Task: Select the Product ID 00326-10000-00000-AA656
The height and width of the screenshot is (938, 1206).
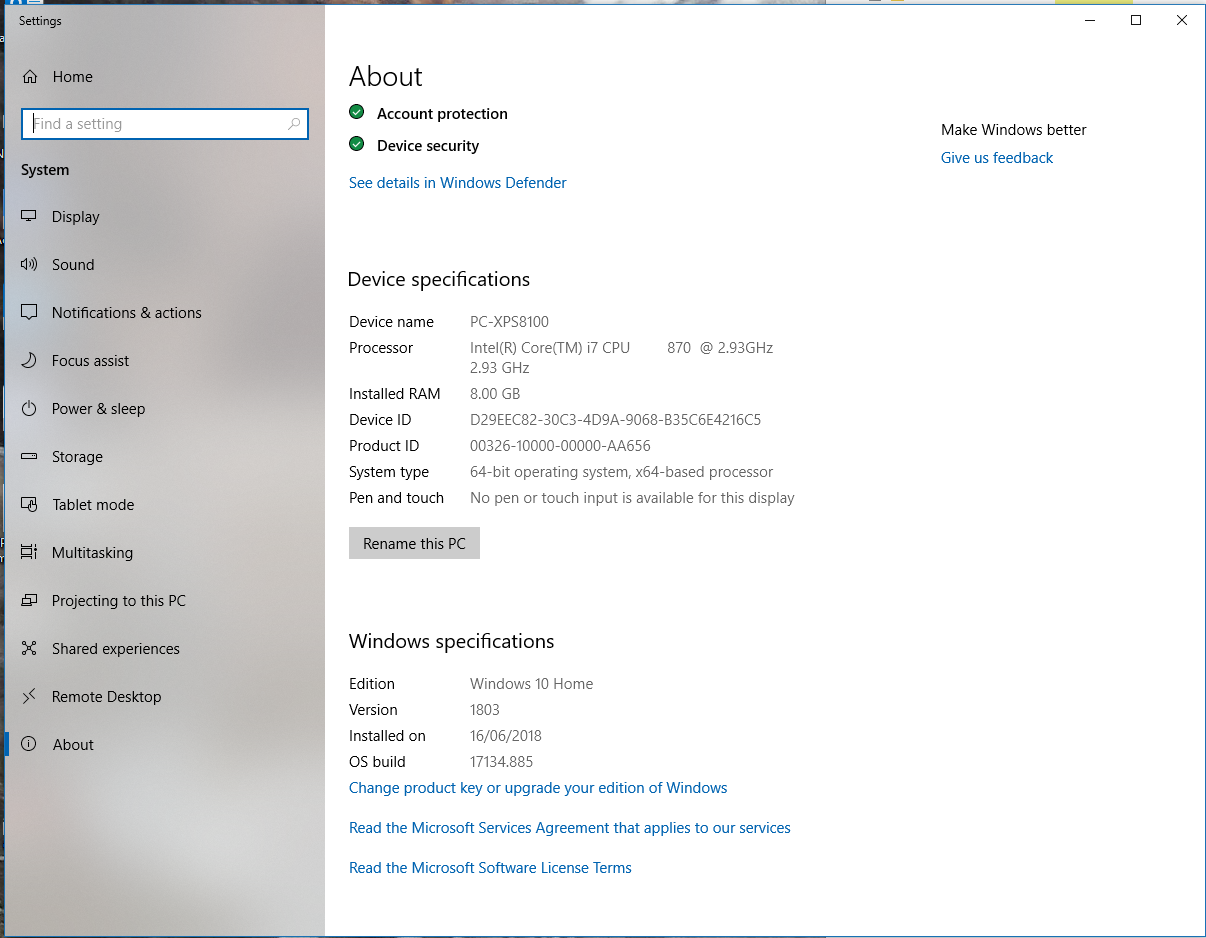Action: pos(560,446)
